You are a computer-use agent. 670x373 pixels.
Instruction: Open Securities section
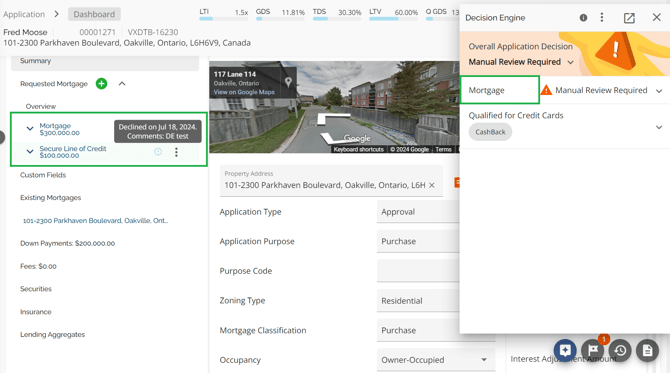tap(36, 289)
